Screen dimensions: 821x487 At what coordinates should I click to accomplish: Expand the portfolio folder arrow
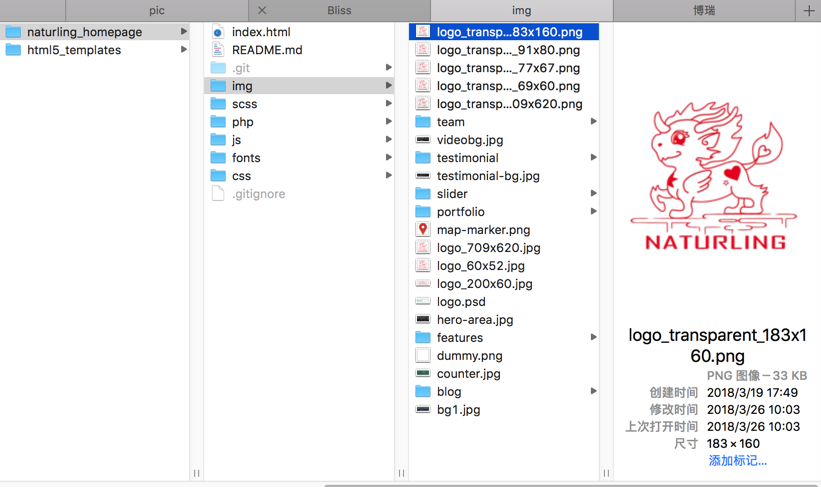coord(594,211)
